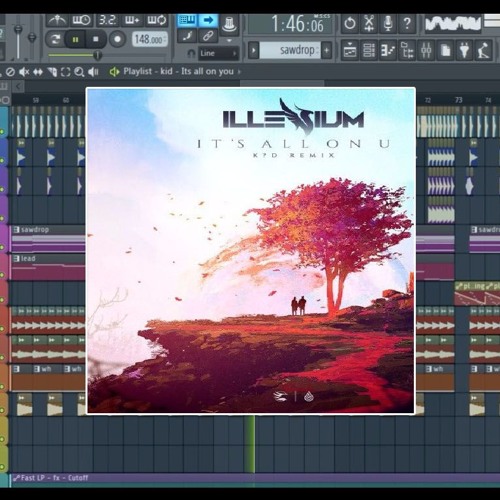The width and height of the screenshot is (500, 500).
Task: Toggle typing keyboard to piano icon
Action: [187, 20]
